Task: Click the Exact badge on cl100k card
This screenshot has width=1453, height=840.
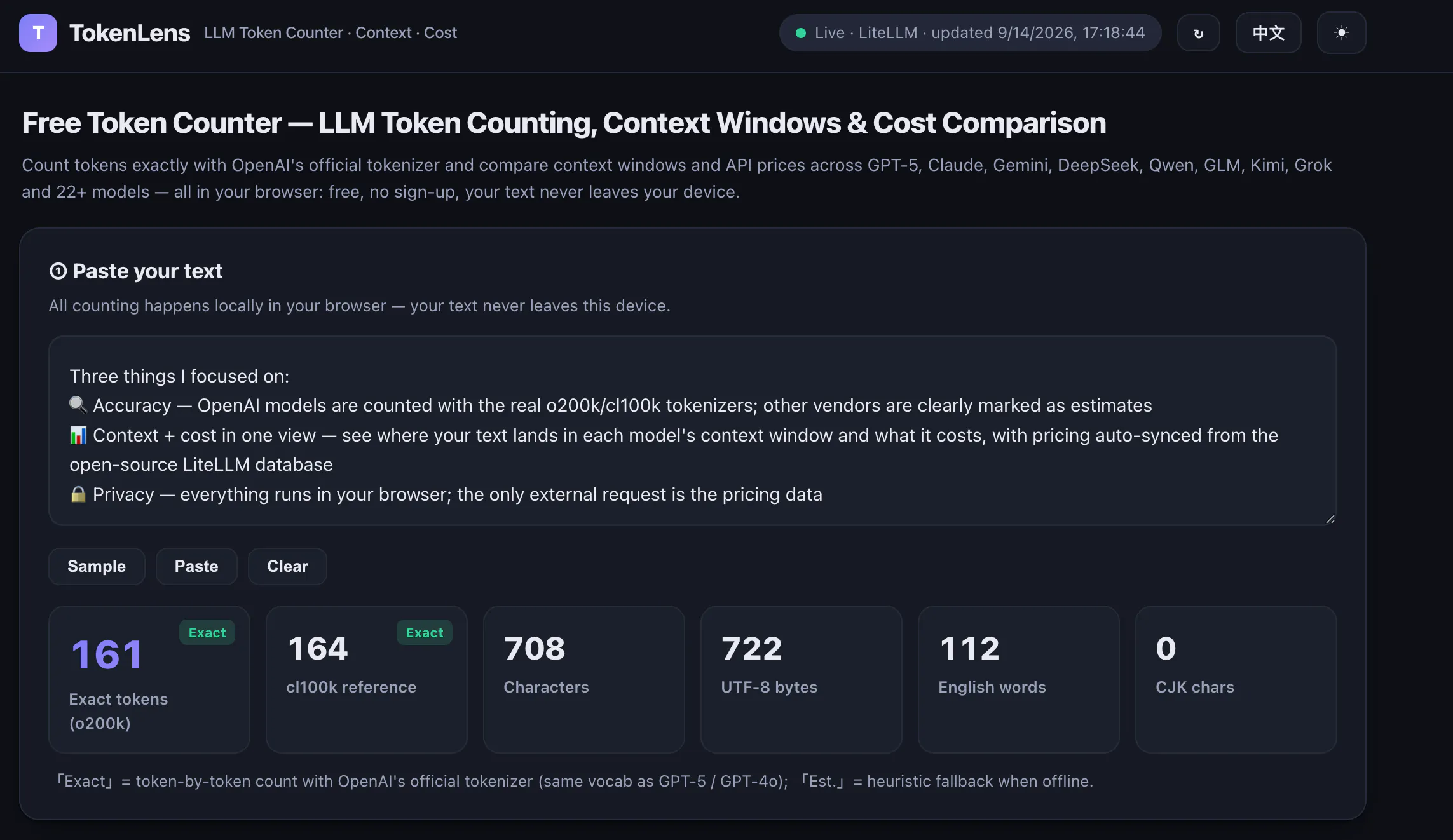Action: (425, 633)
